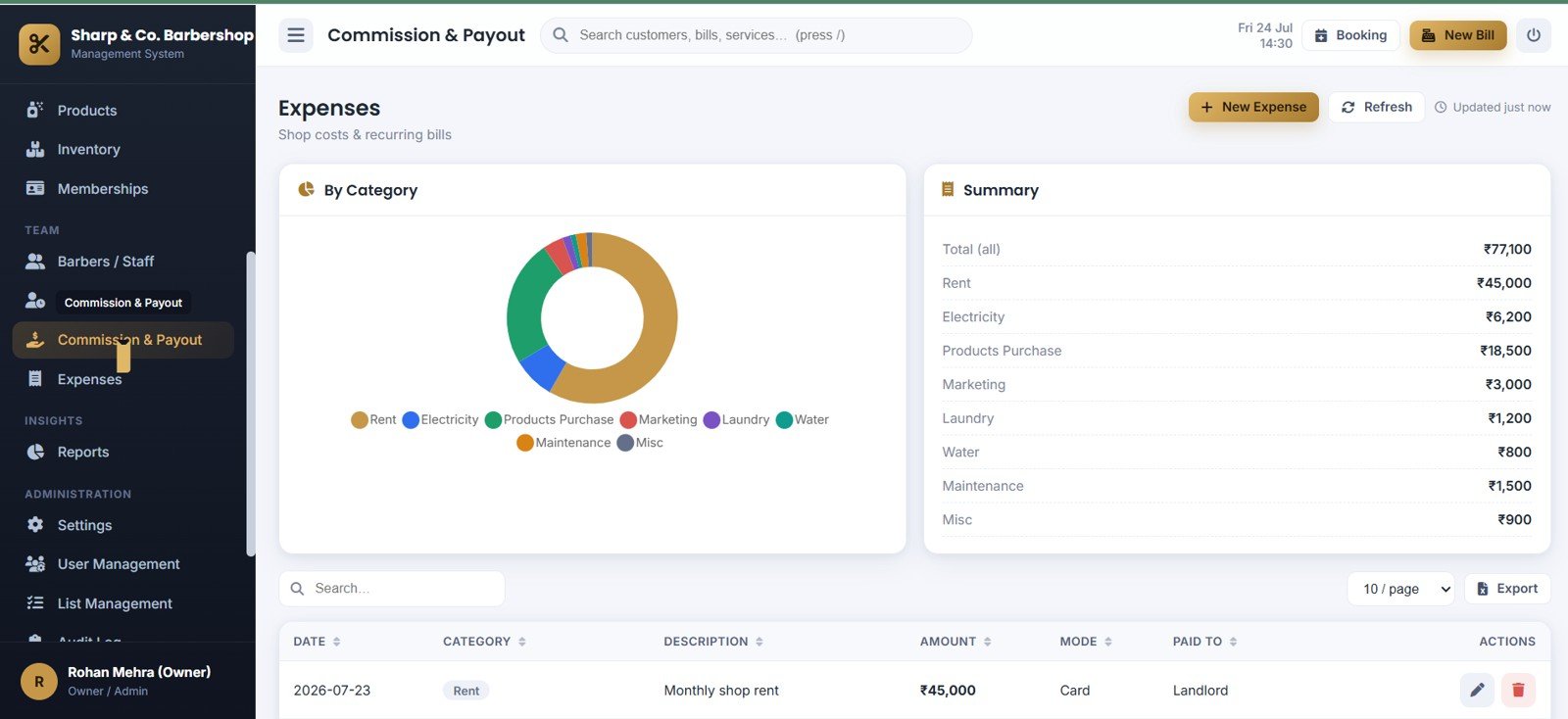Viewport: 1568px width, 719px height.
Task: Click the Monthly shop rent description
Action: [721, 691]
